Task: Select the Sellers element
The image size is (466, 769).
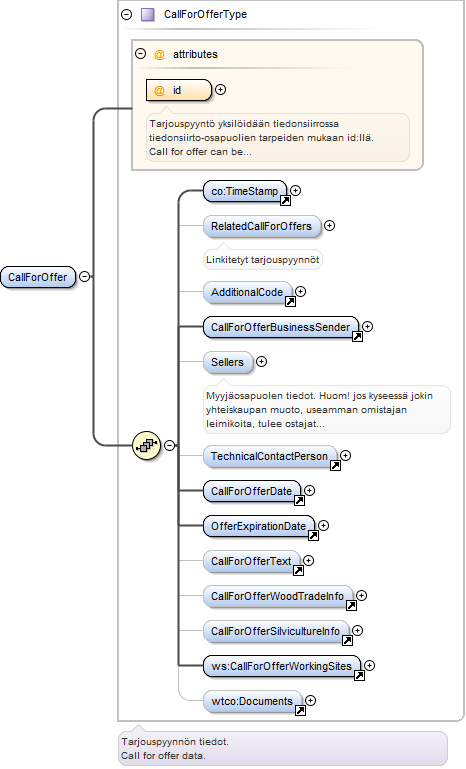Action: tap(228, 362)
